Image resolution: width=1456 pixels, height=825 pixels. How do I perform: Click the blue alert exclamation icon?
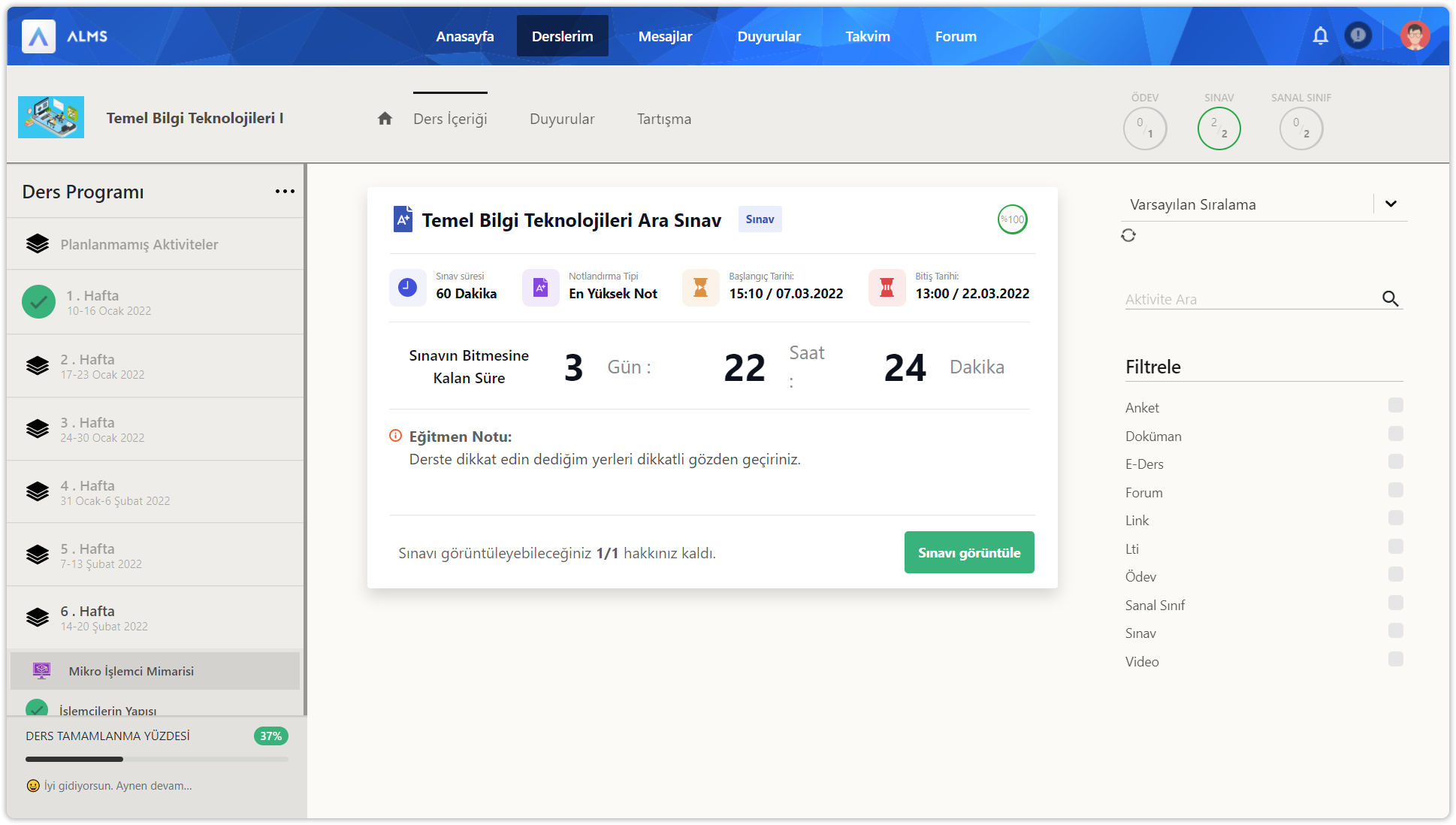(x=1358, y=35)
